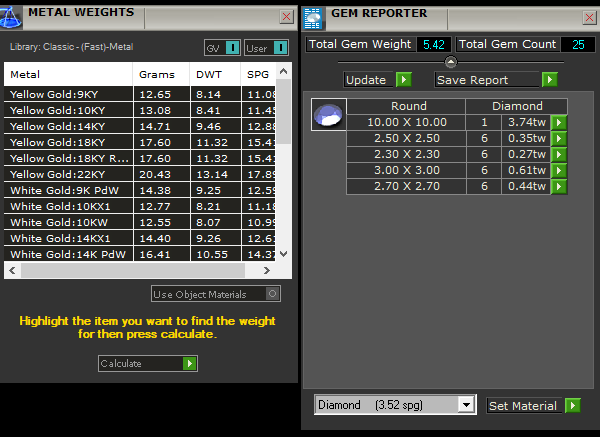Click green arrow next to 0.44tw
Screen dimensions: 600x437
[x=559, y=186]
